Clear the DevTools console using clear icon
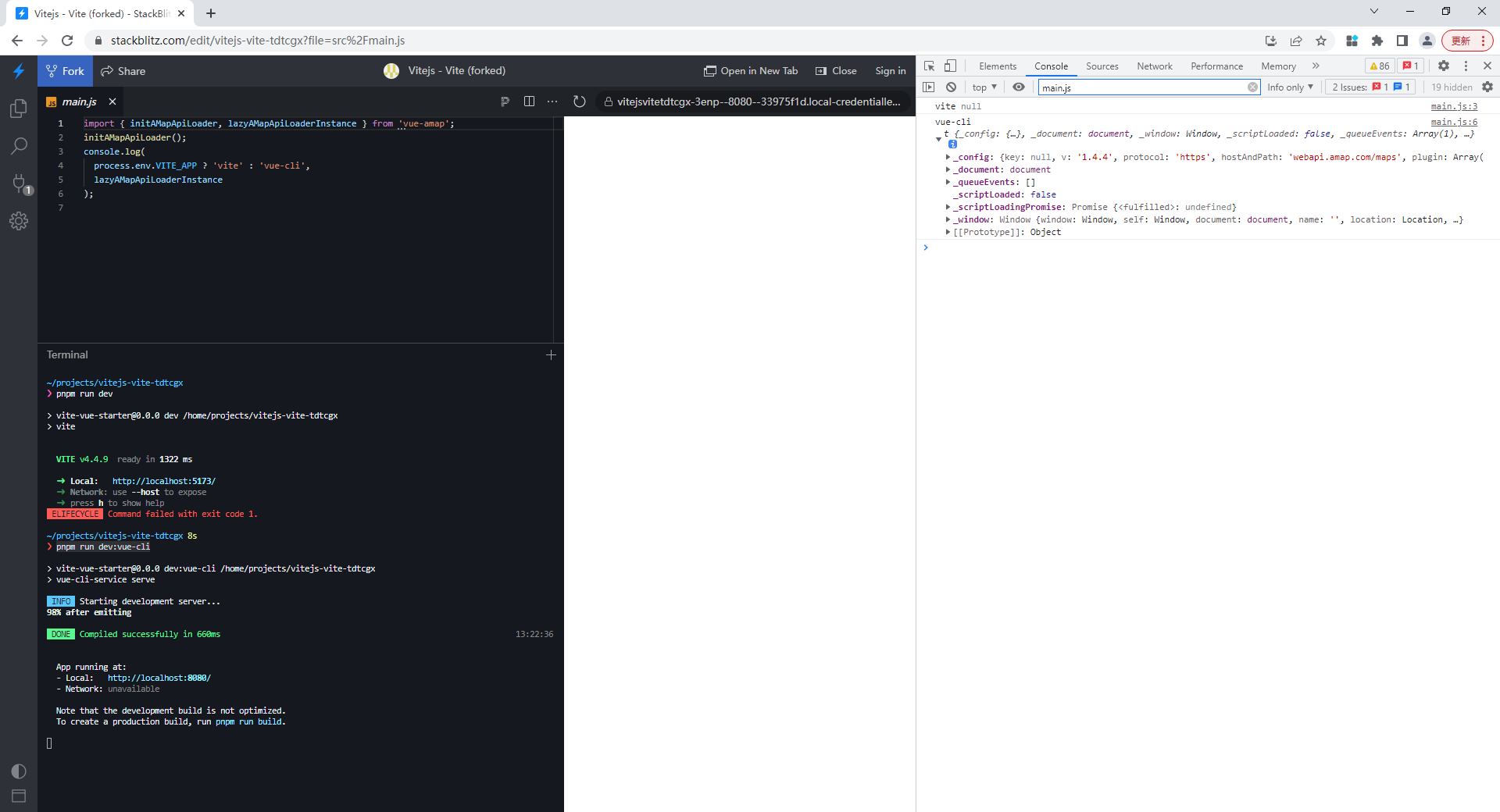The width and height of the screenshot is (1500, 812). click(x=951, y=87)
